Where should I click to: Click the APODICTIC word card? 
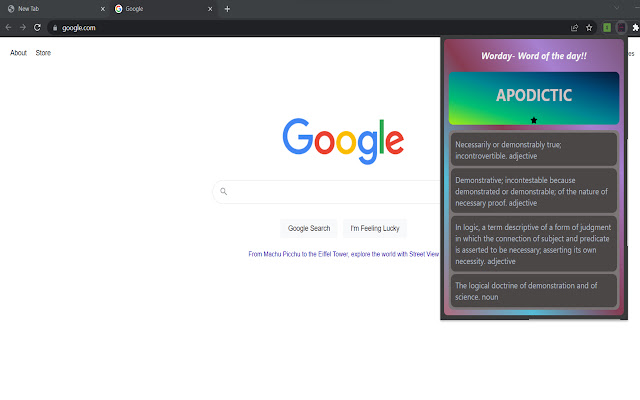[534, 98]
